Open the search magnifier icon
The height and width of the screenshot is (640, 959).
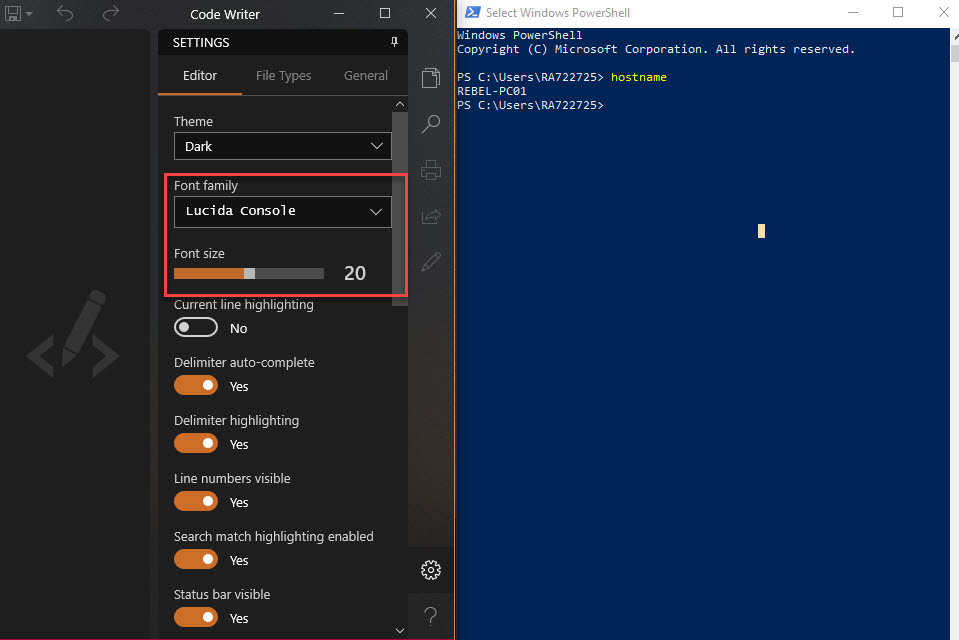coord(431,124)
